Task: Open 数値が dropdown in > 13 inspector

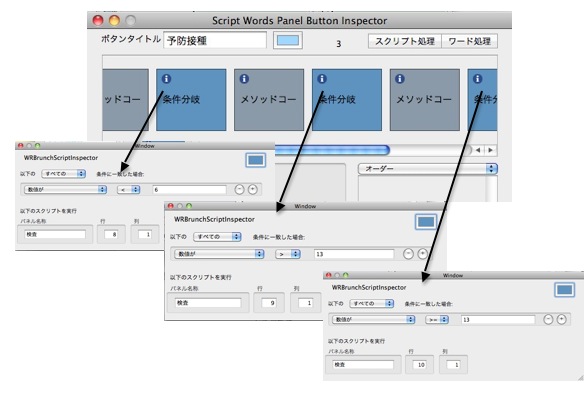Action: [x=219, y=254]
